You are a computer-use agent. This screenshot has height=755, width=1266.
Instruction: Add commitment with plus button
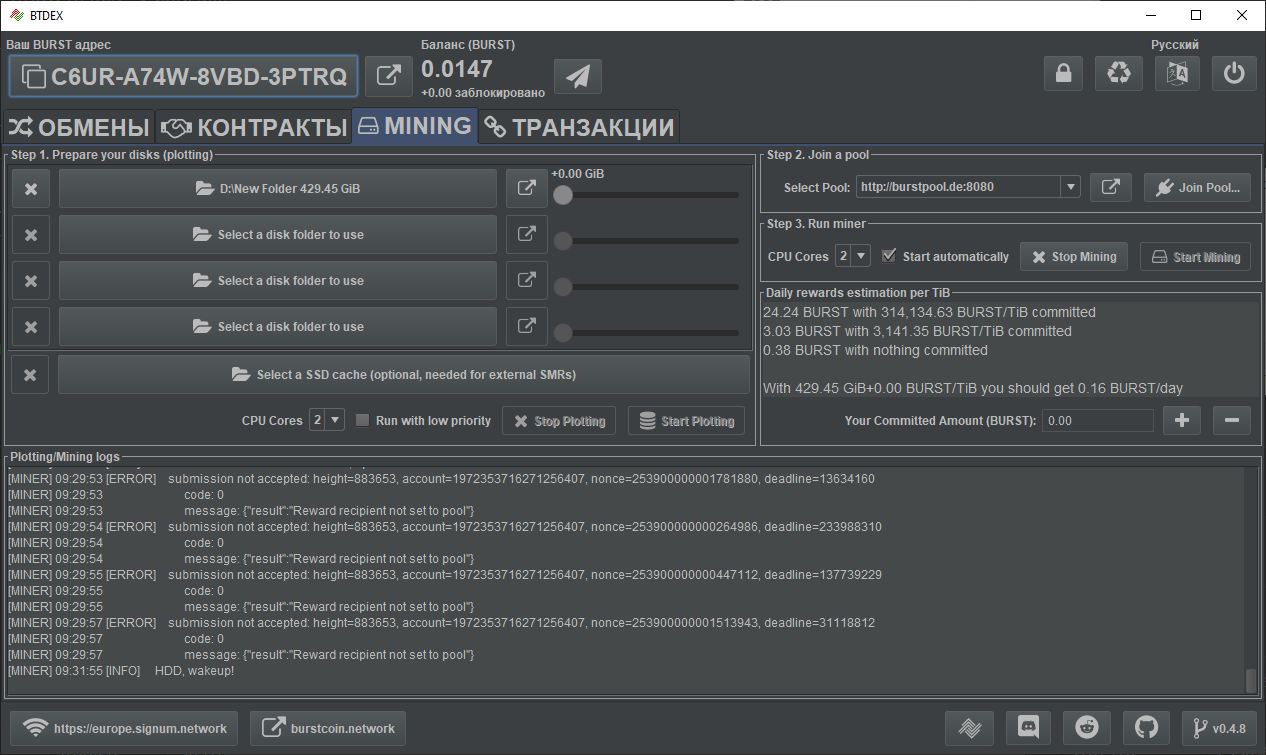[1181, 420]
